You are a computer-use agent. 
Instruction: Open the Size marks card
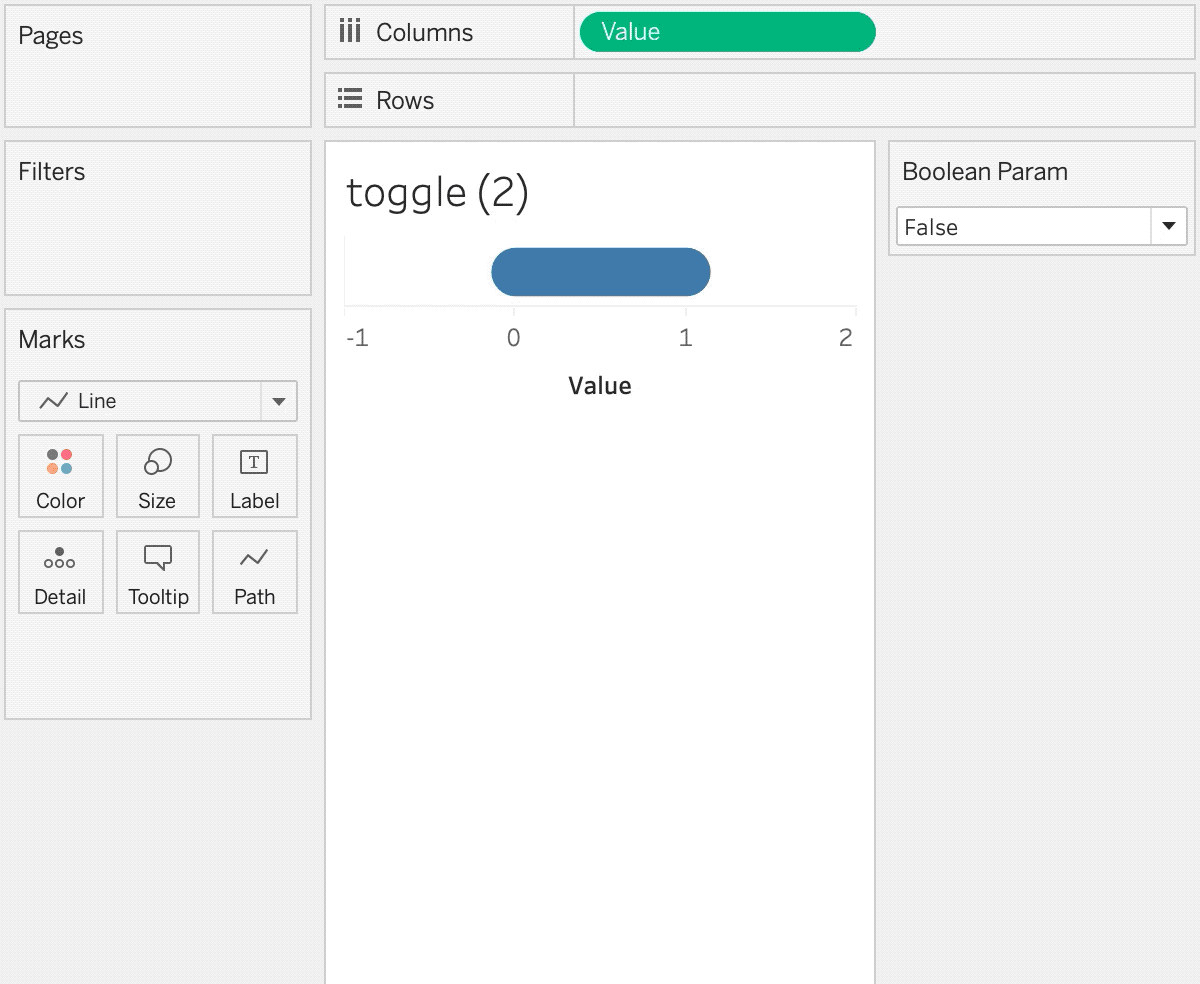pos(158,476)
